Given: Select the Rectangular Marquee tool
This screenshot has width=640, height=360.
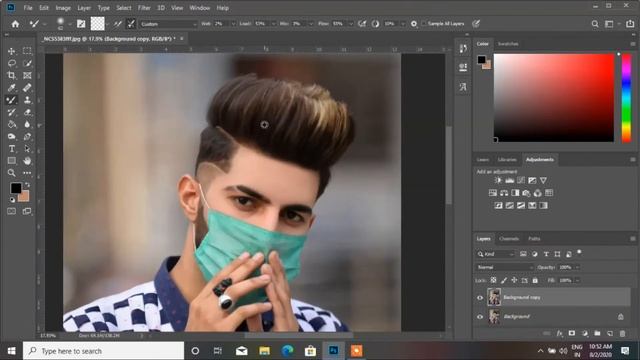Looking at the screenshot, I should (27, 51).
